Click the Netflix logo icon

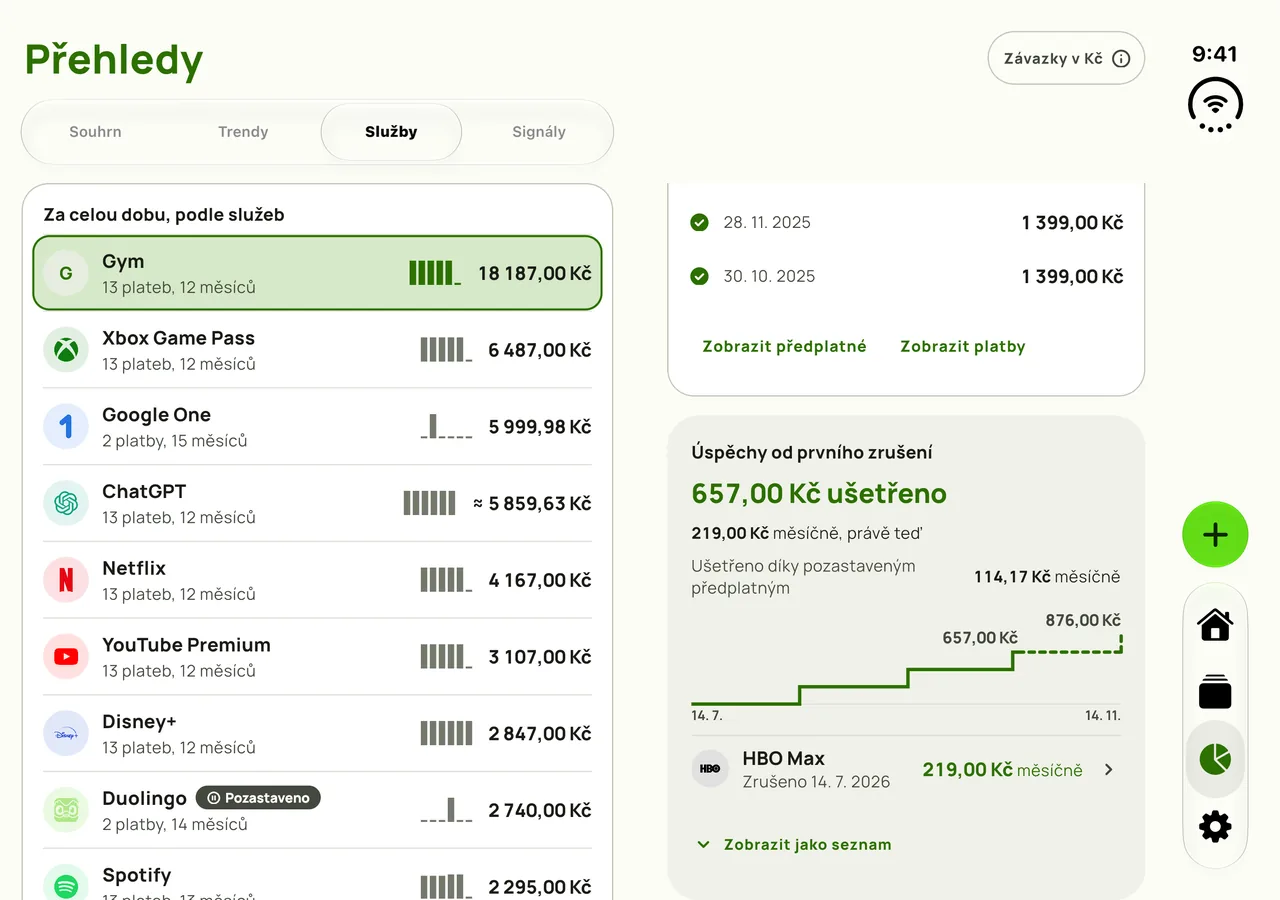pos(66,580)
